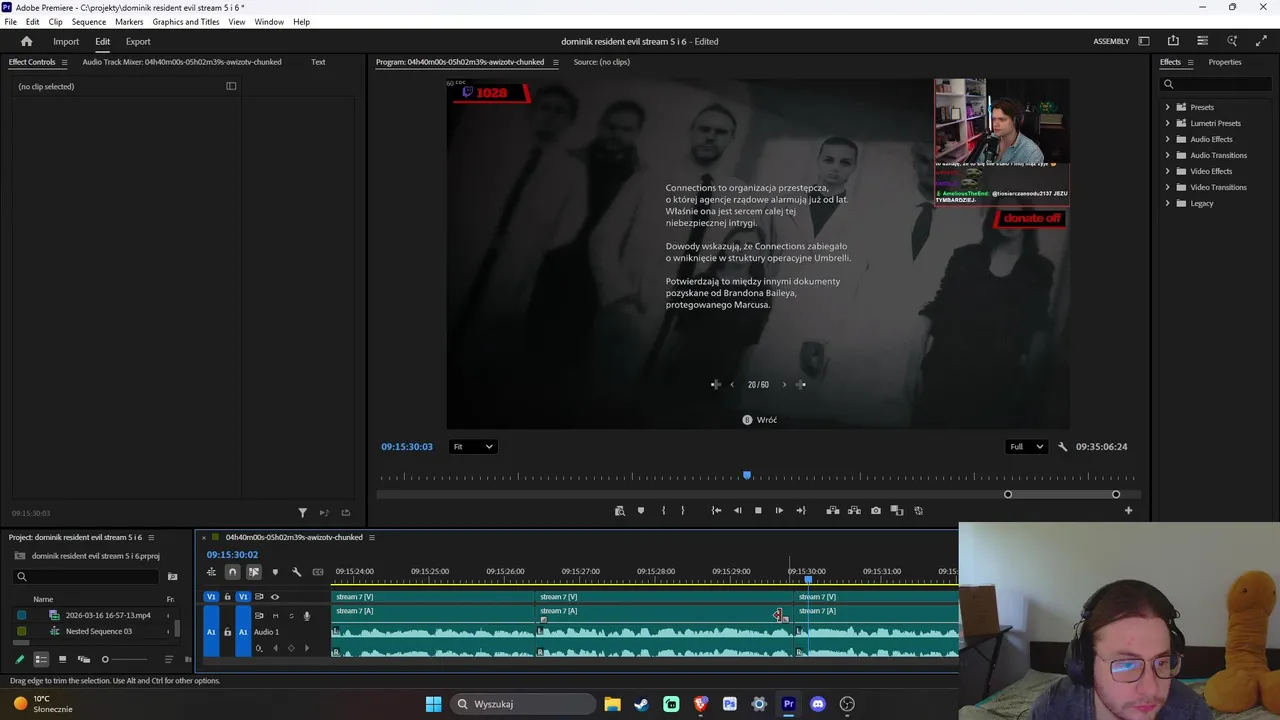The height and width of the screenshot is (720, 1280).
Task: Open the Button Editor plus icon
Action: 1128,510
